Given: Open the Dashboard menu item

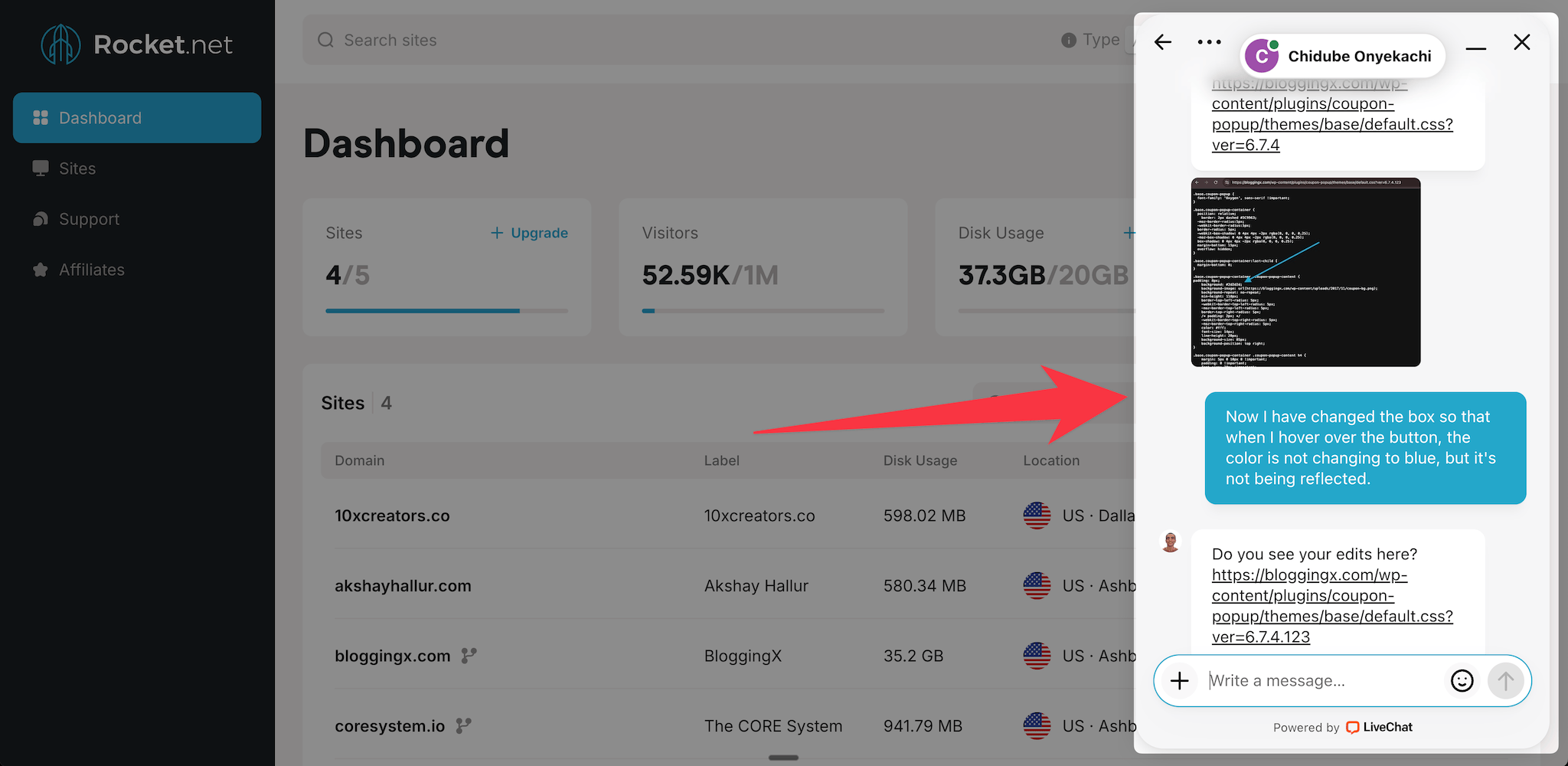Looking at the screenshot, I should coord(137,118).
